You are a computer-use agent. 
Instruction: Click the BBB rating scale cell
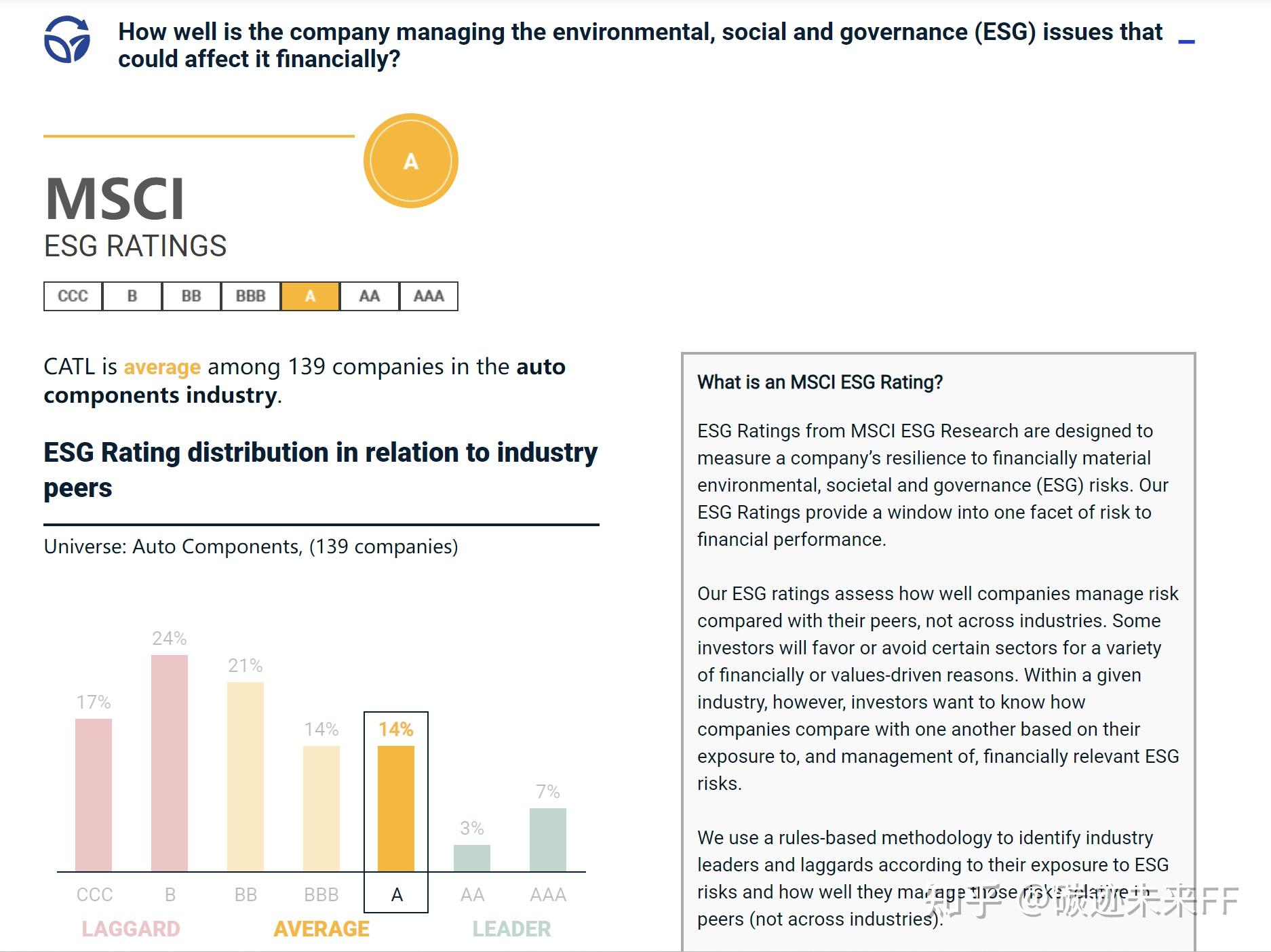point(250,296)
